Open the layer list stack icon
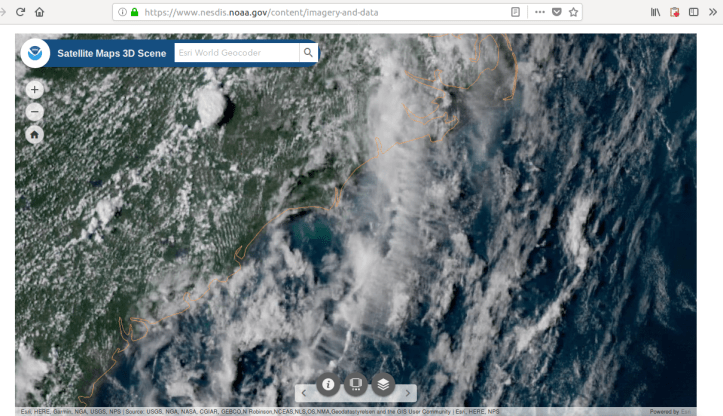This screenshot has height=416, width=723. [383, 384]
